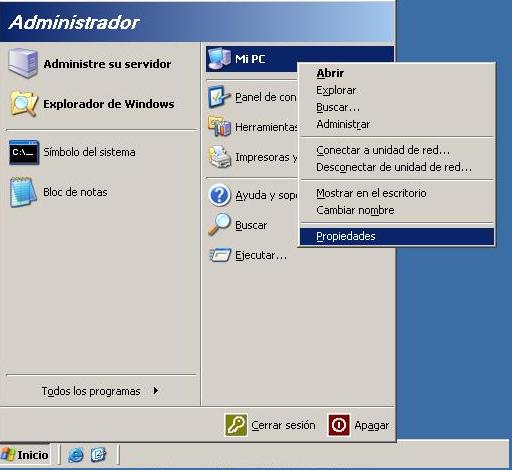Viewport: 512px width, 470px height.
Task: Open the Inicio start button
Action: tap(25, 455)
